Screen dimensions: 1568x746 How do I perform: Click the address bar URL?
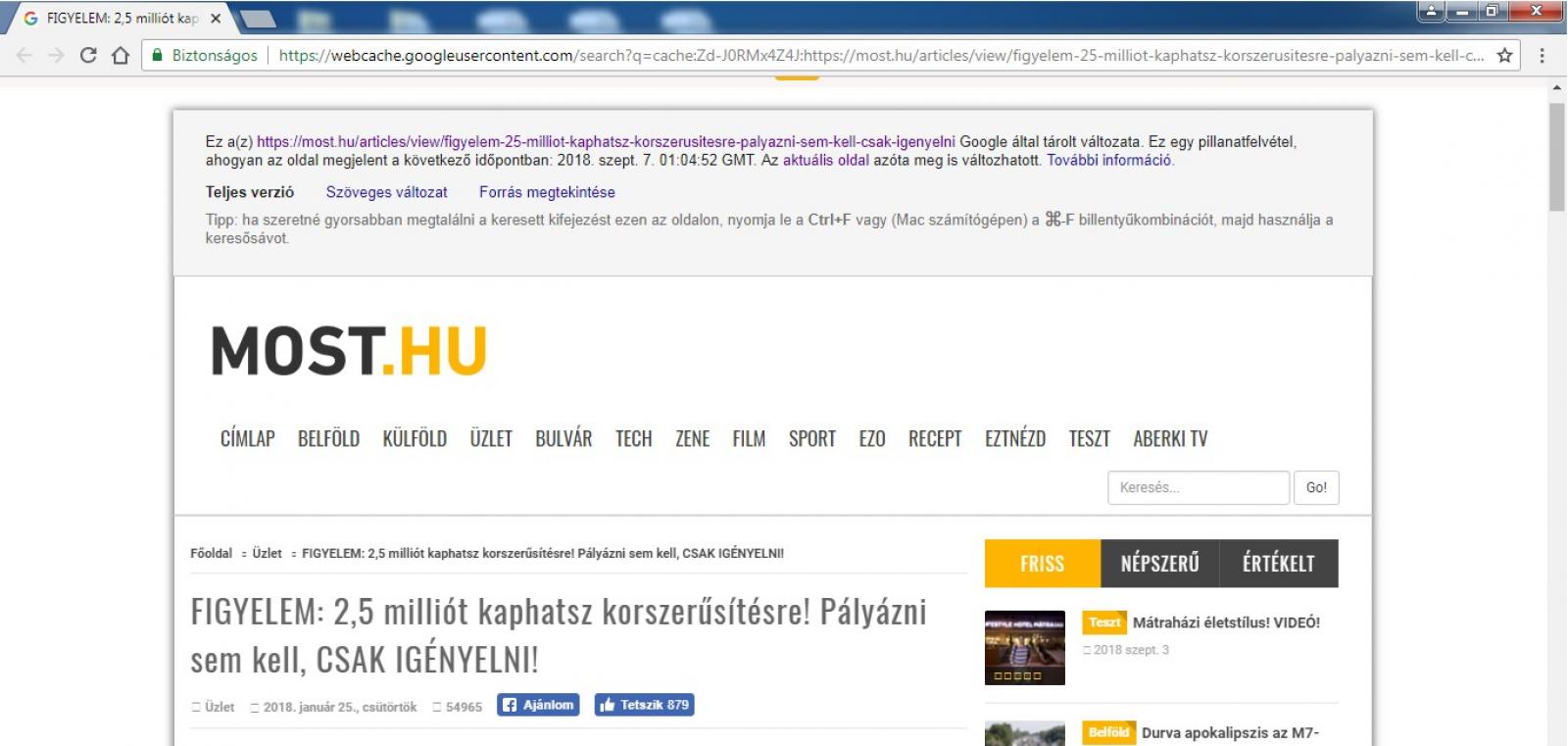(880, 56)
